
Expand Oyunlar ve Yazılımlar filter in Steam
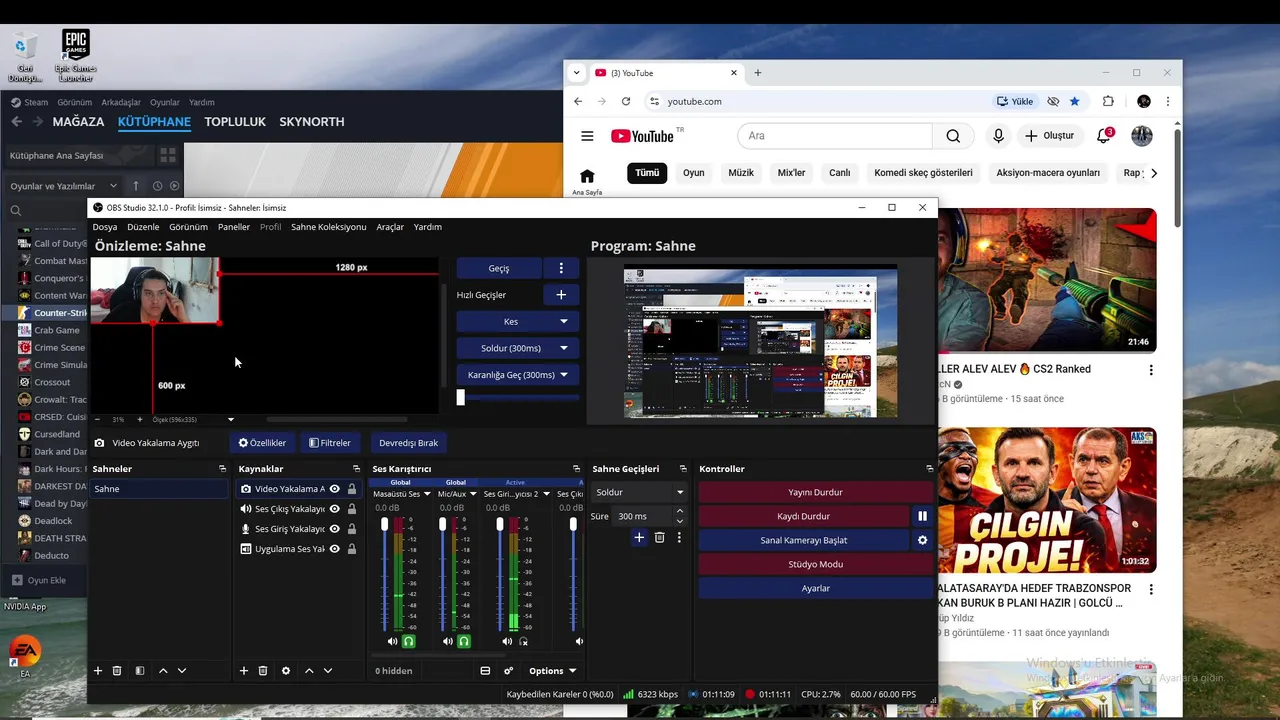click(x=113, y=186)
